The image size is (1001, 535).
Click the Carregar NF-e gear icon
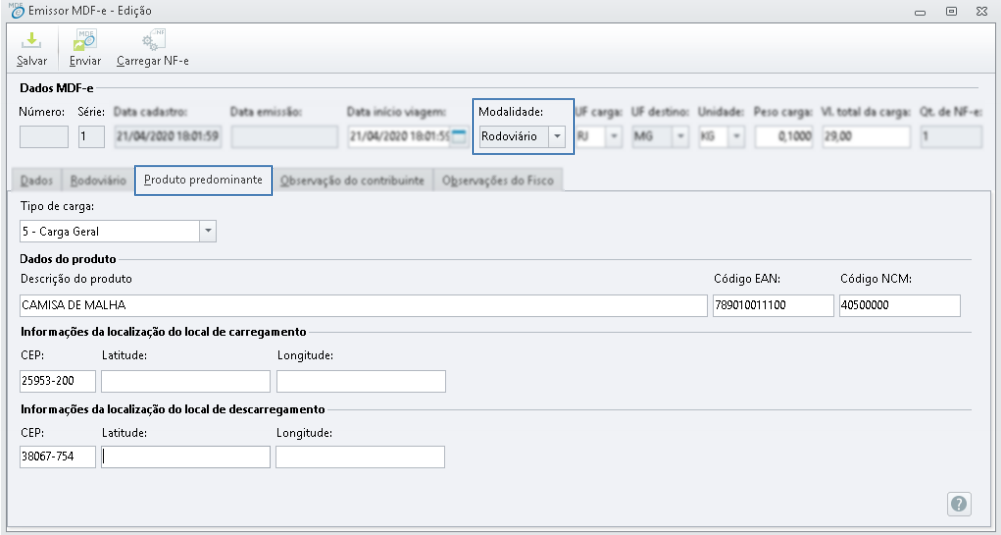(x=153, y=40)
